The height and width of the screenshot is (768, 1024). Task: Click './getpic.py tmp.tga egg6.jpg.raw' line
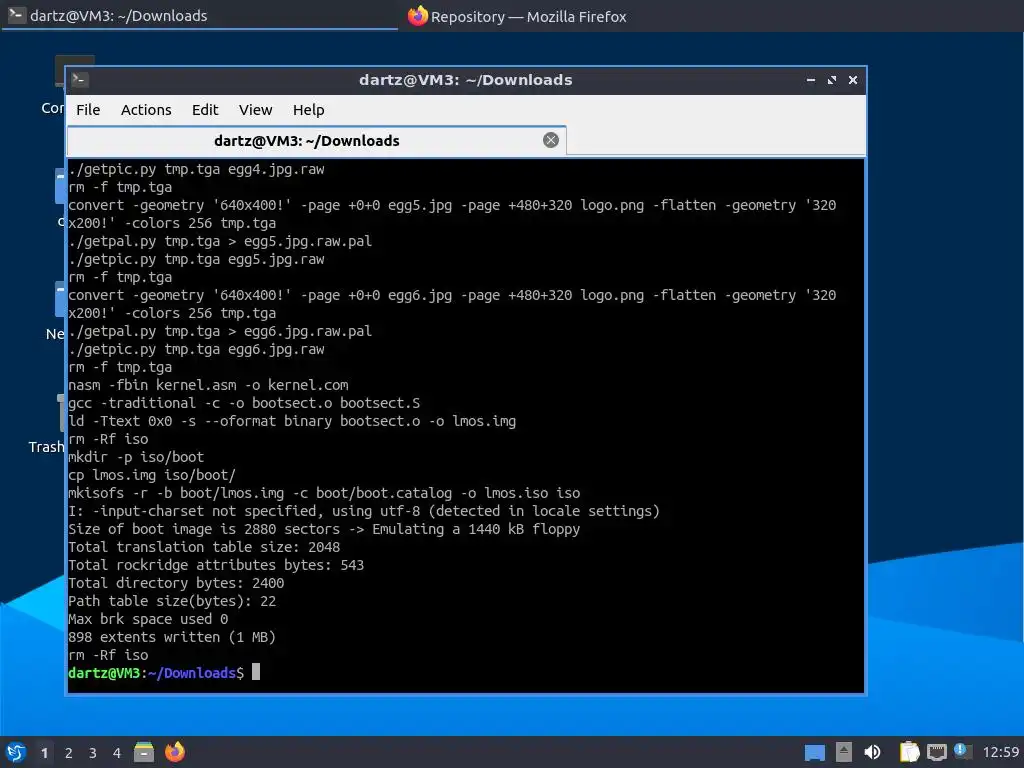click(x=196, y=349)
